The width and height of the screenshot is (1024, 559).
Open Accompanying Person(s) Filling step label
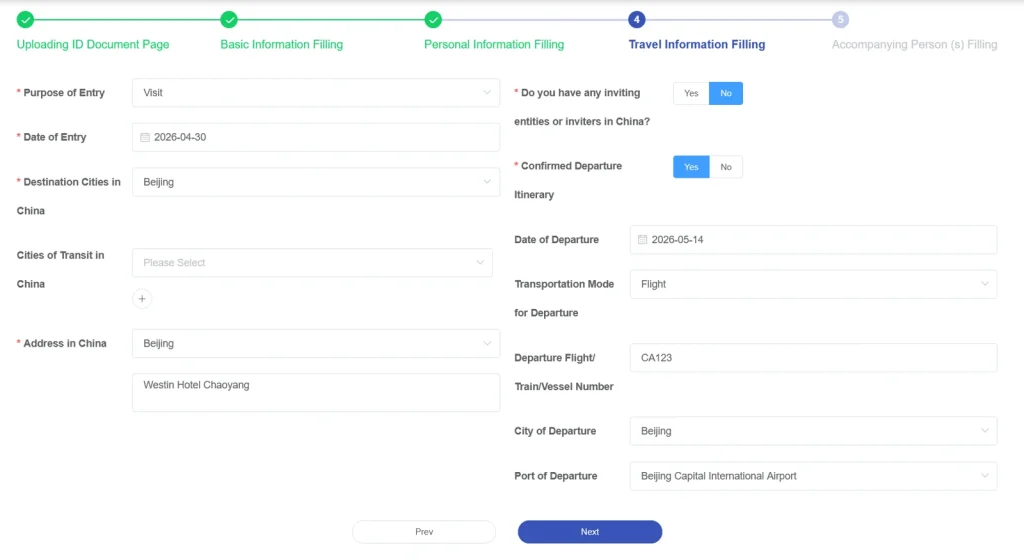[x=914, y=44]
